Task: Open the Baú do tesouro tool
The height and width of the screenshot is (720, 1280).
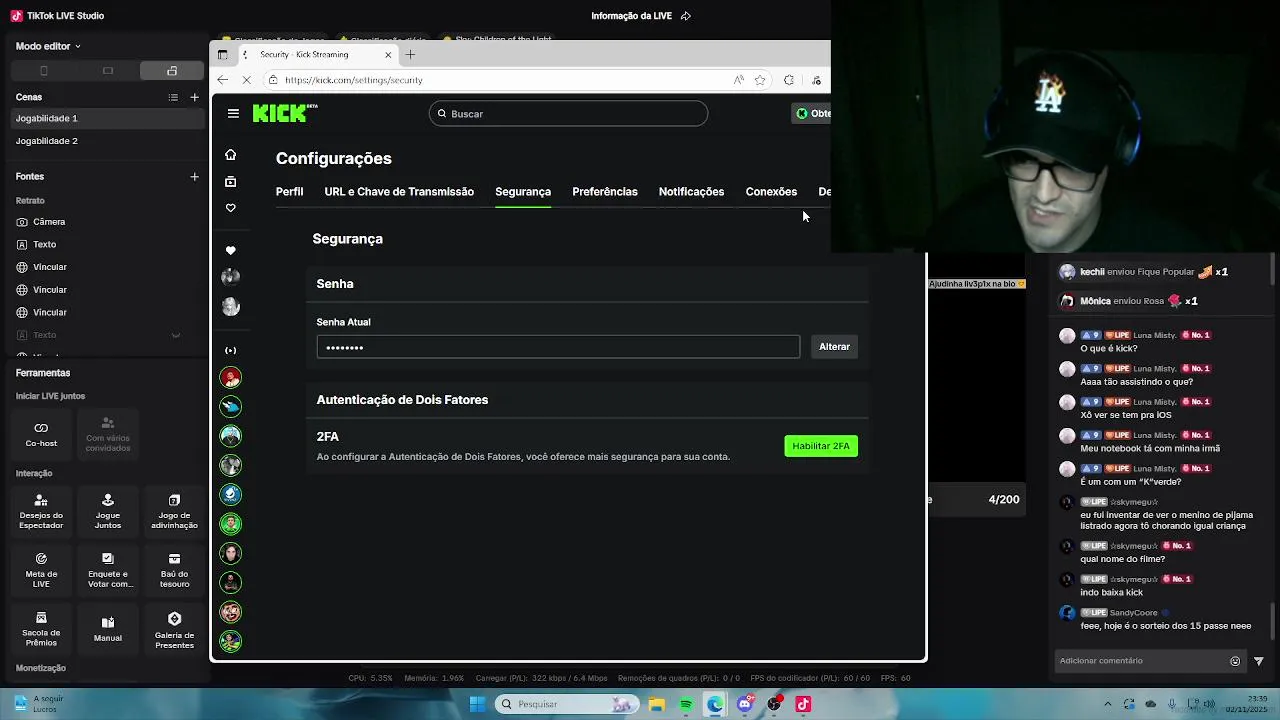Action: [x=174, y=569]
